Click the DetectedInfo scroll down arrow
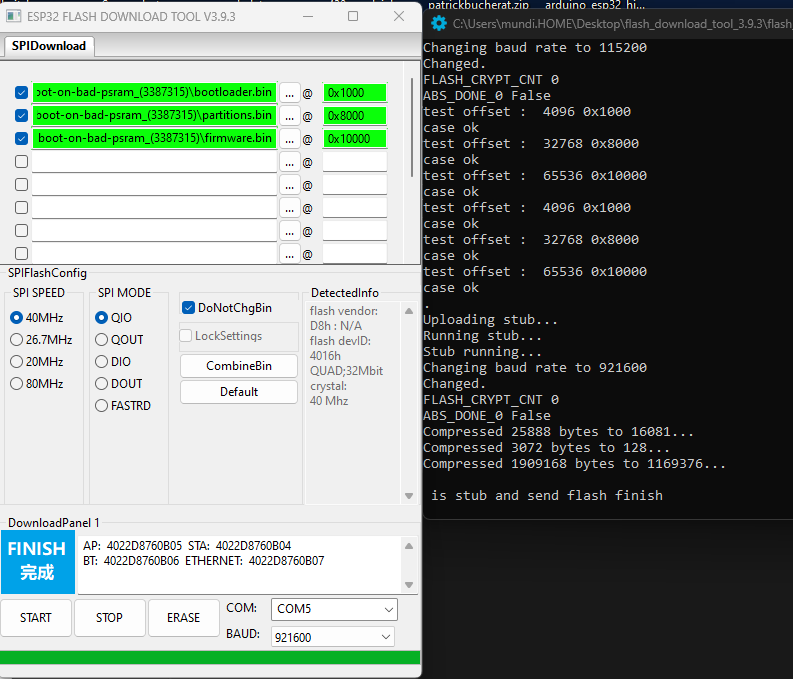The height and width of the screenshot is (679, 793). [x=409, y=496]
